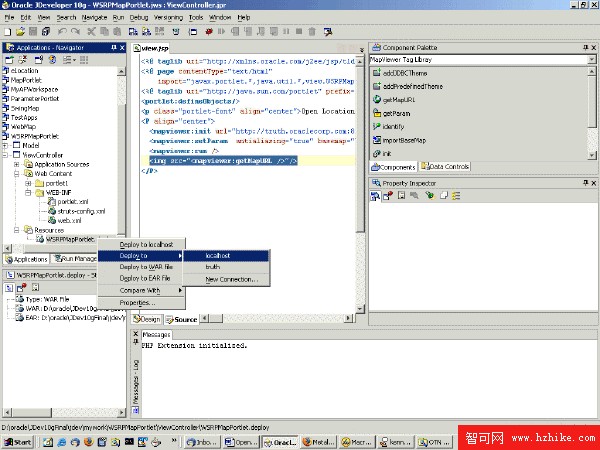Click the Undo arrow toolbar icon

click(x=62, y=32)
